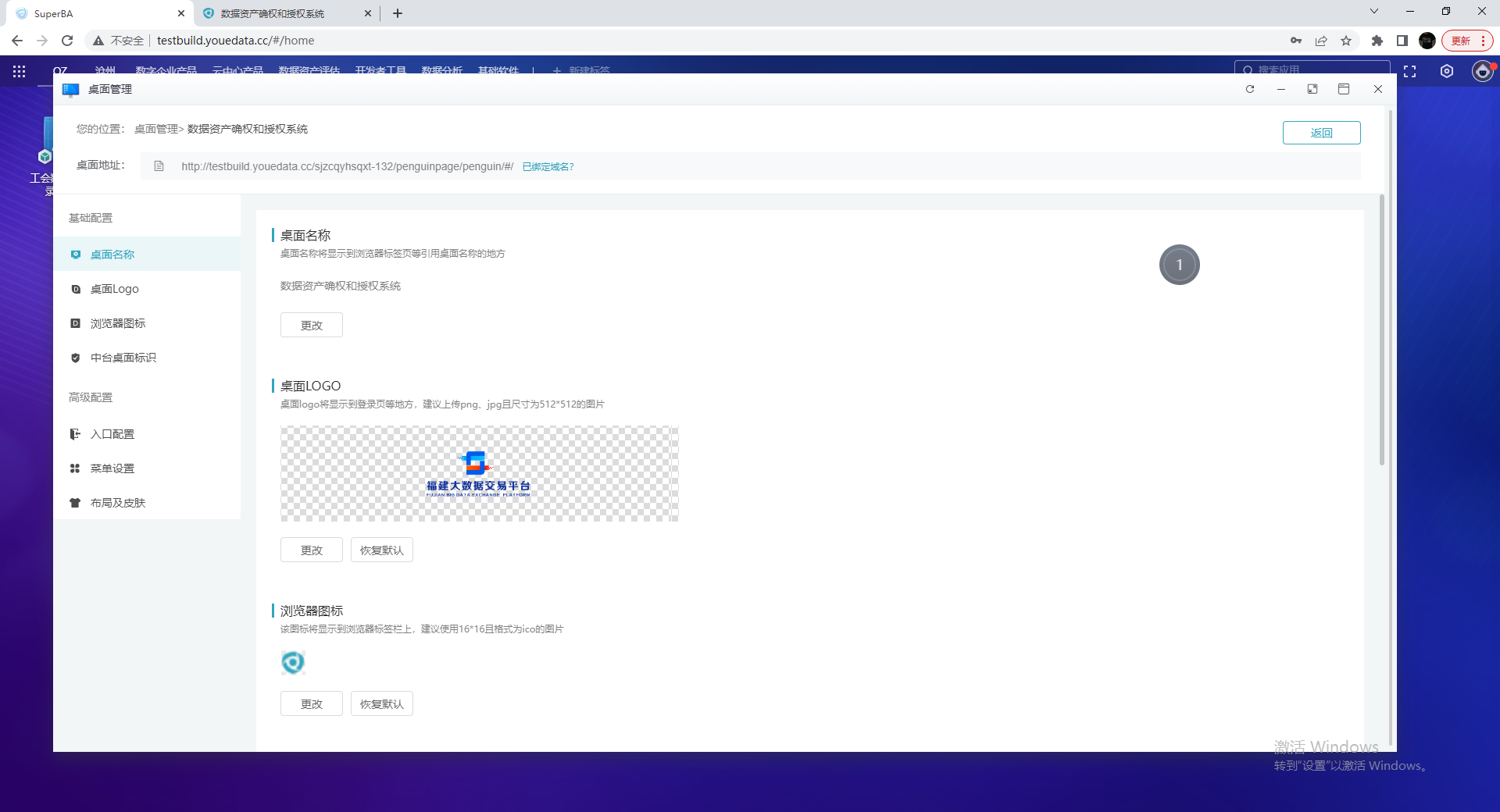Click 恢复默认 under 浏览器图标
The width and height of the screenshot is (1500, 812).
point(381,704)
